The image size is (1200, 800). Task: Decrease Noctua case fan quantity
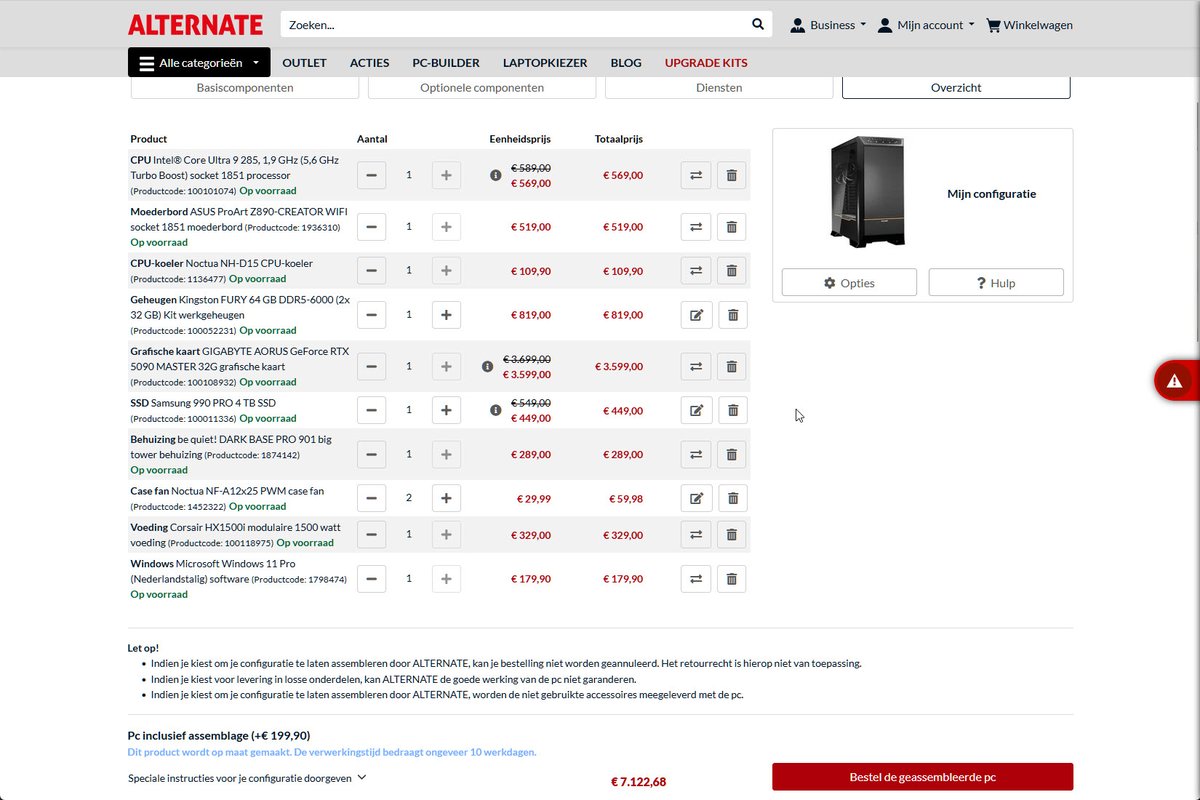click(x=371, y=498)
